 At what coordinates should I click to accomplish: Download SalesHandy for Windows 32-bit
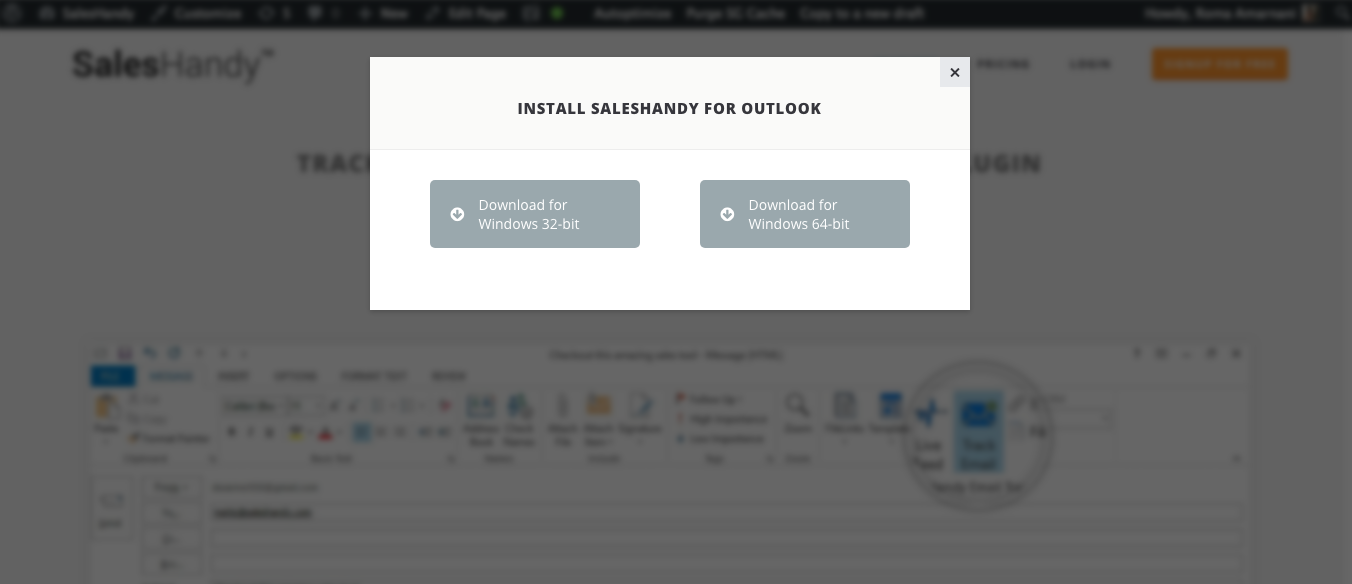pos(535,214)
